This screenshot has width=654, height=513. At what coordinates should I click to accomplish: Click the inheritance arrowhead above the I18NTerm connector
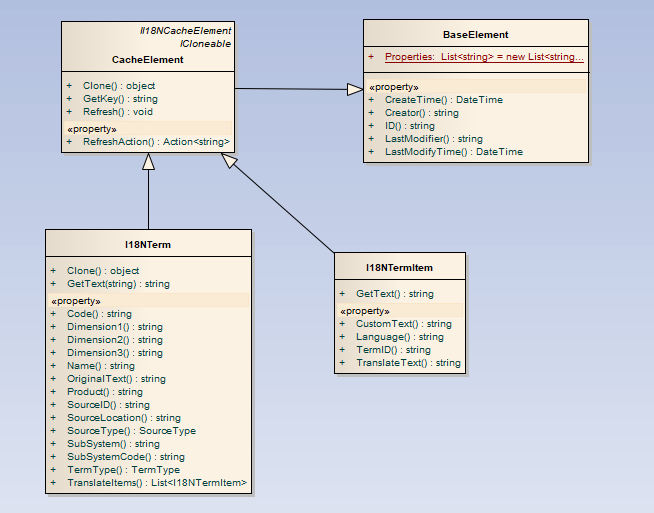click(148, 163)
